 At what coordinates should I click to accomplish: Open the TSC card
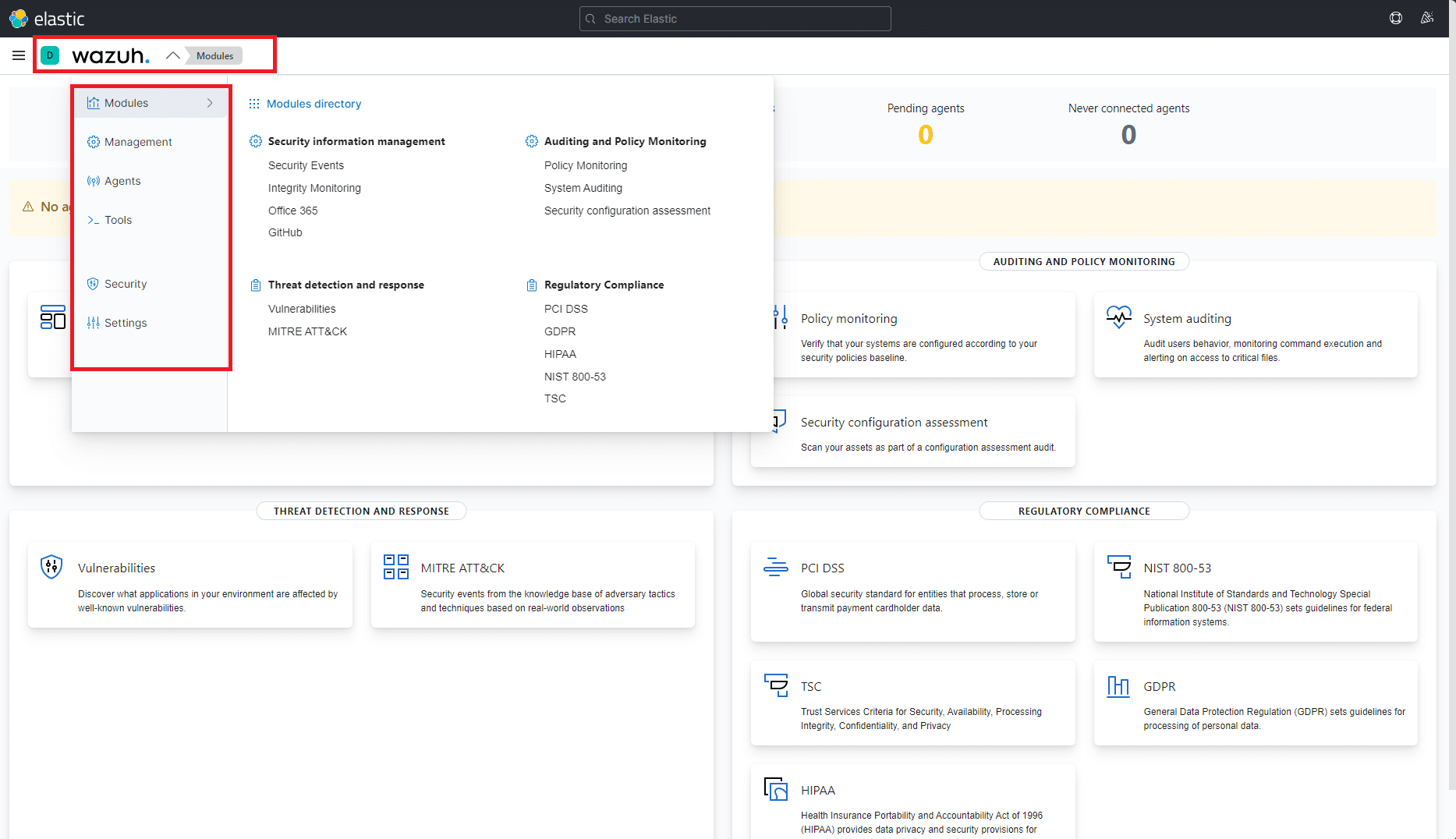tap(912, 703)
